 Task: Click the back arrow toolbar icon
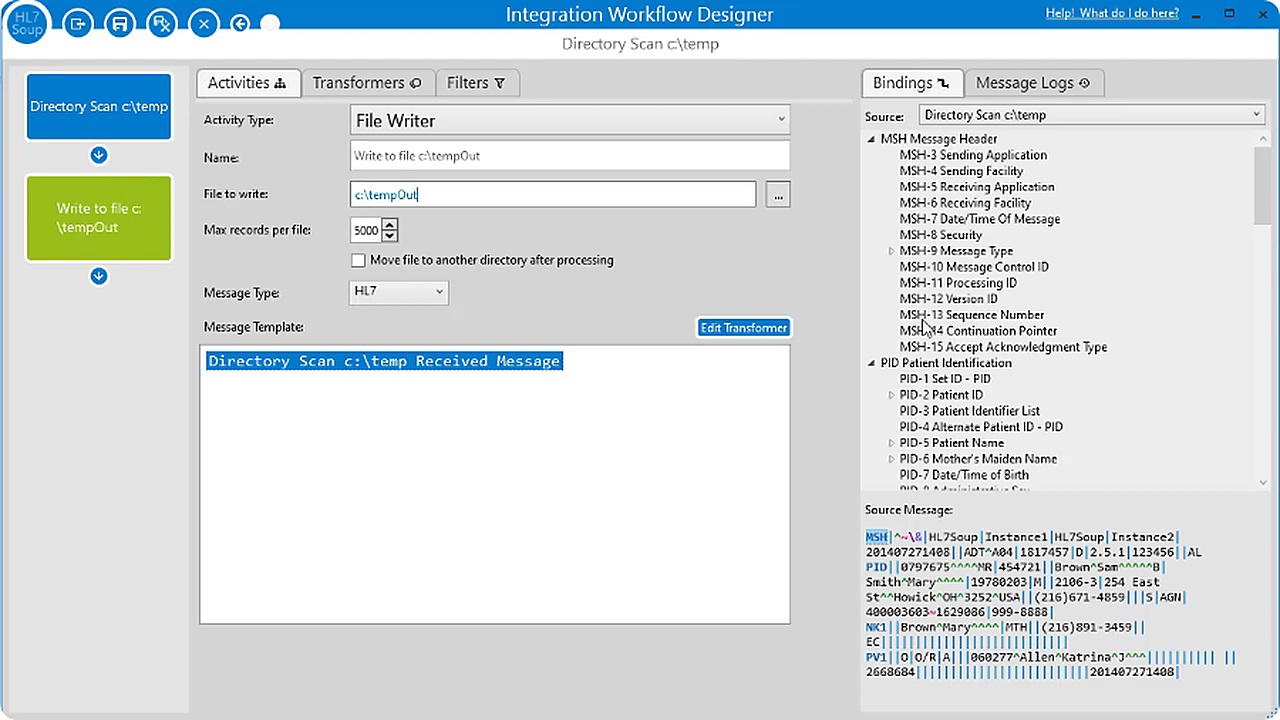tap(240, 23)
